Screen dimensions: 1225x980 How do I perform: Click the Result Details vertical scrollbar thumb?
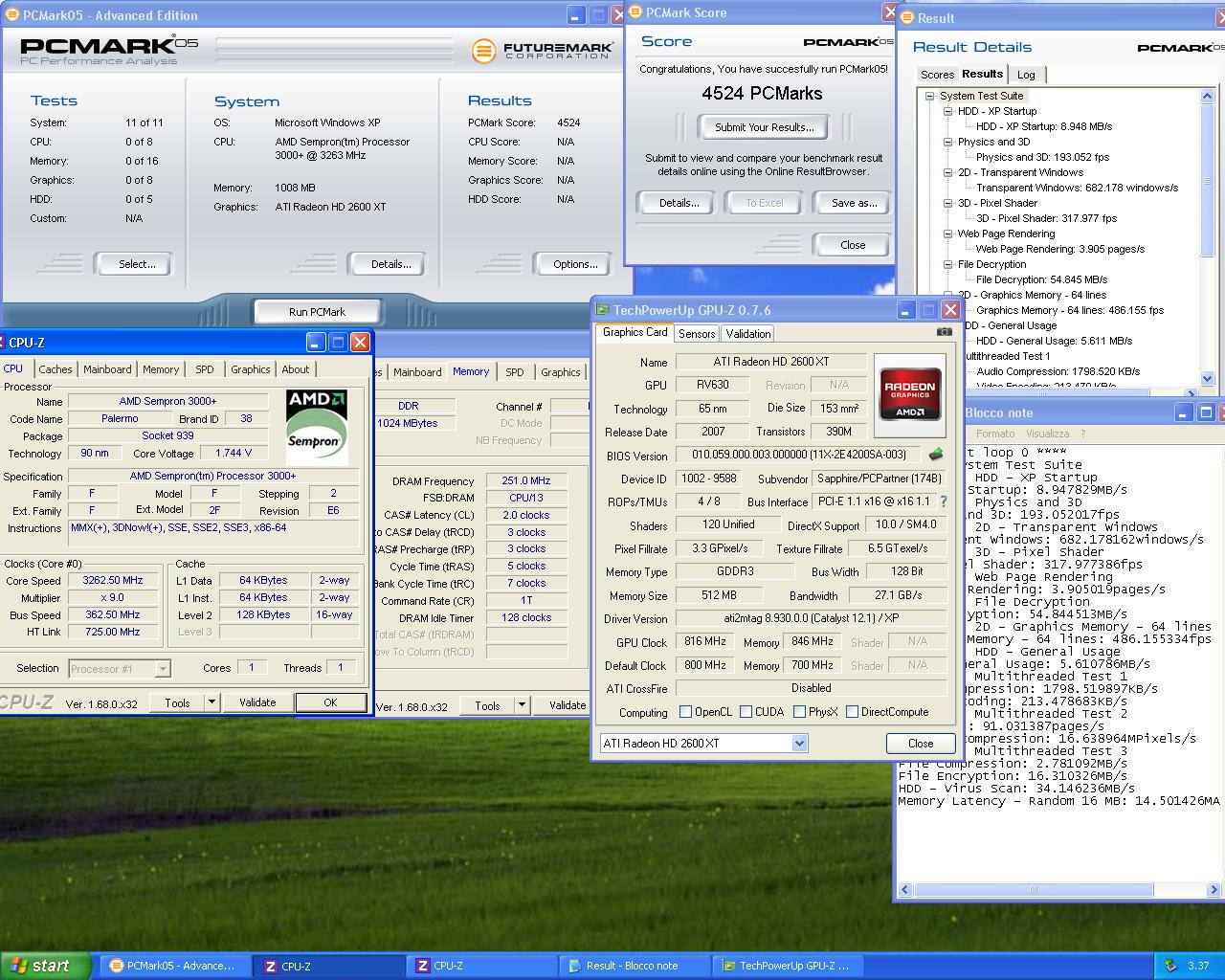[x=1206, y=180]
